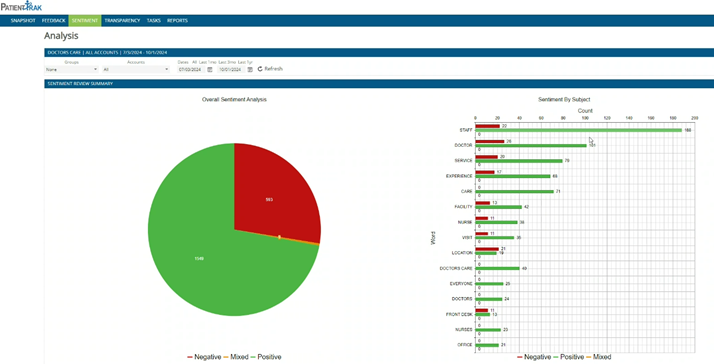Click the NURSE word label
714x364 pixels.
(x=465, y=222)
